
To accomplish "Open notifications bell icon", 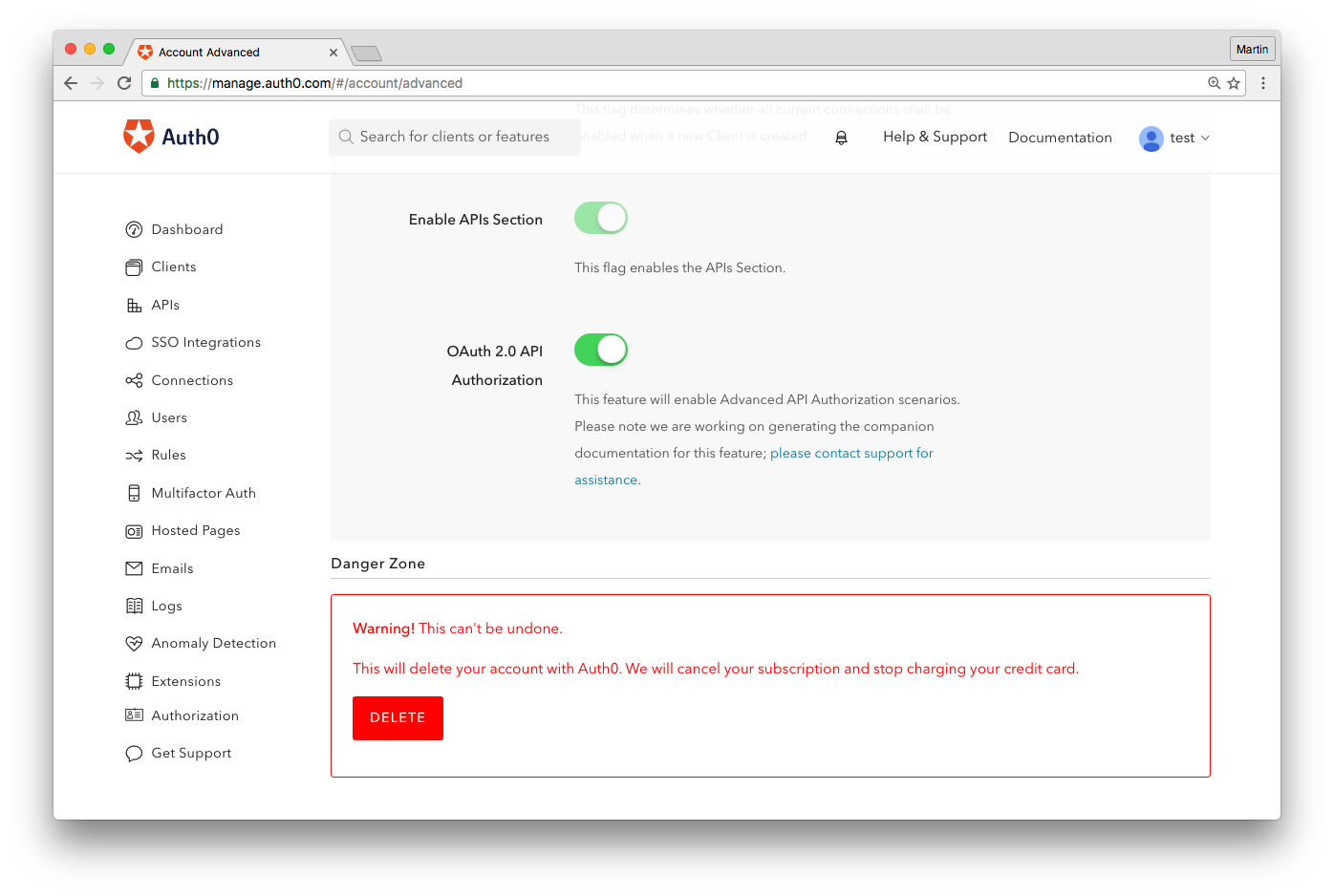I will 841,138.
